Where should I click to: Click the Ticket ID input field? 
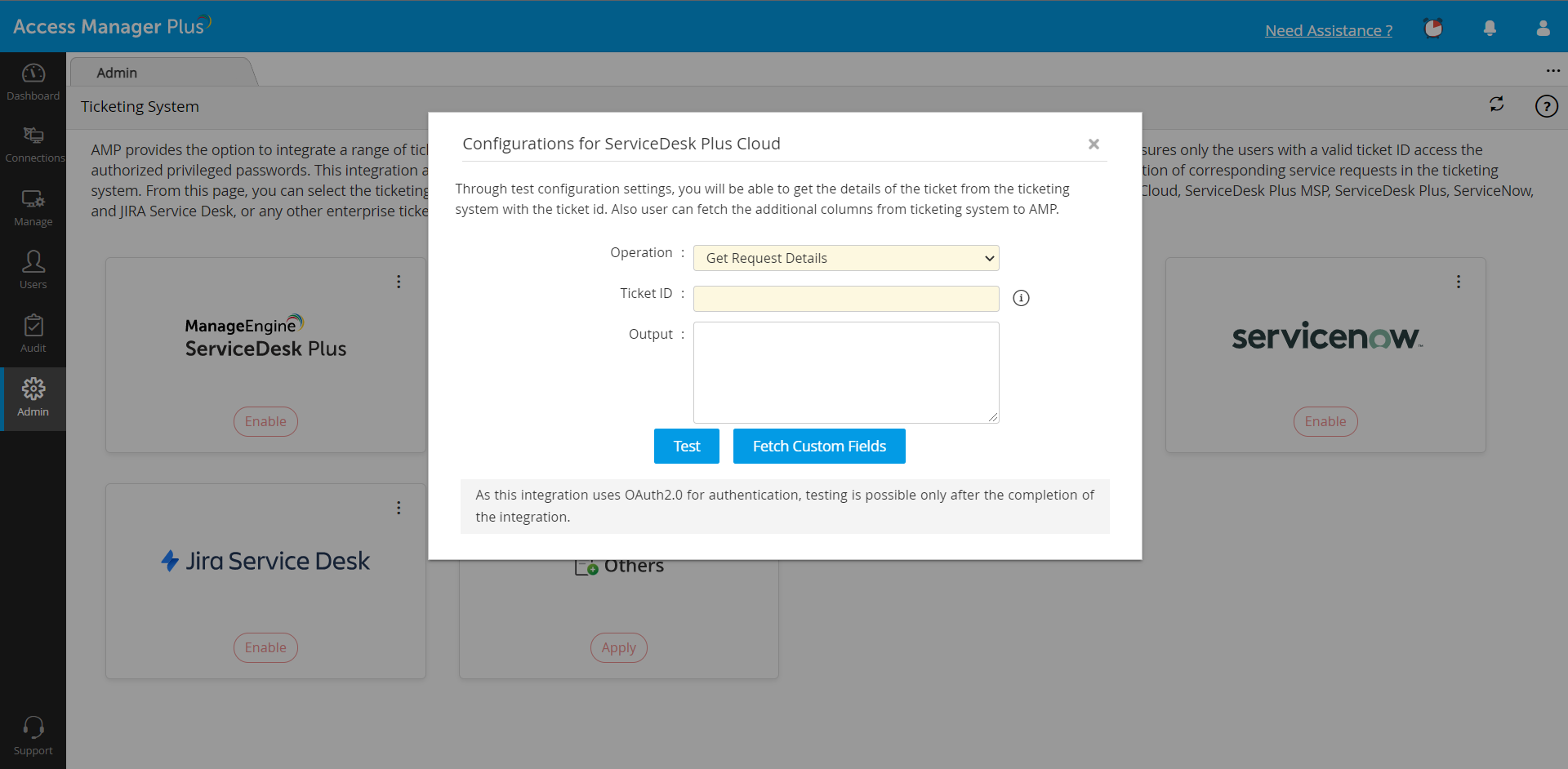click(846, 299)
